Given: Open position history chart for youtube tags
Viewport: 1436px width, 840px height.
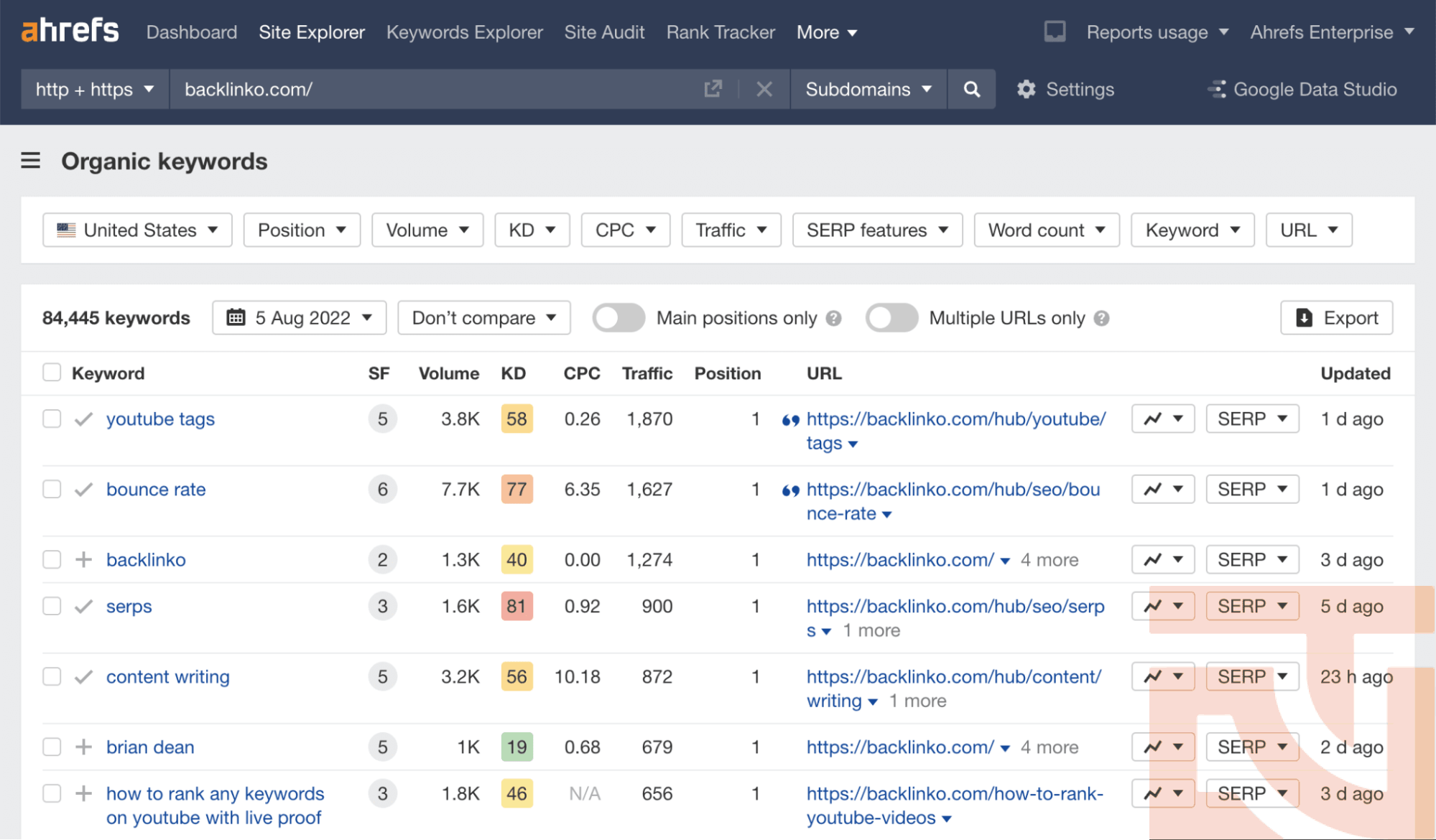Looking at the screenshot, I should pyautogui.click(x=1163, y=419).
